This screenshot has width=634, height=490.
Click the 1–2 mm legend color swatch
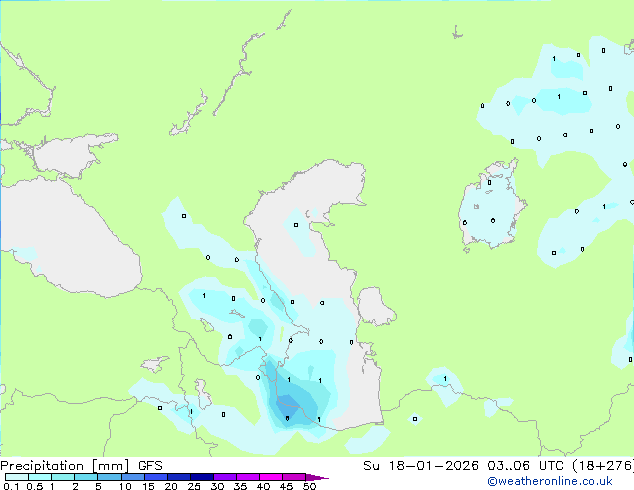pyautogui.click(x=63, y=477)
